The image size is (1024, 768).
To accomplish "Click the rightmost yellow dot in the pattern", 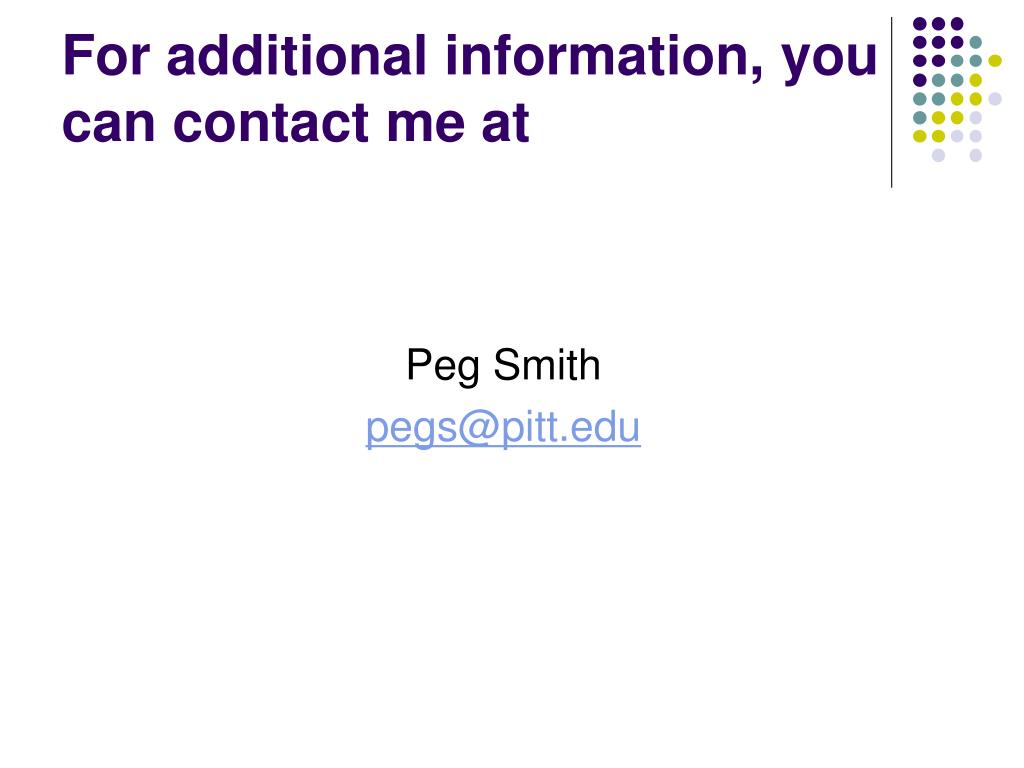I will (995, 61).
